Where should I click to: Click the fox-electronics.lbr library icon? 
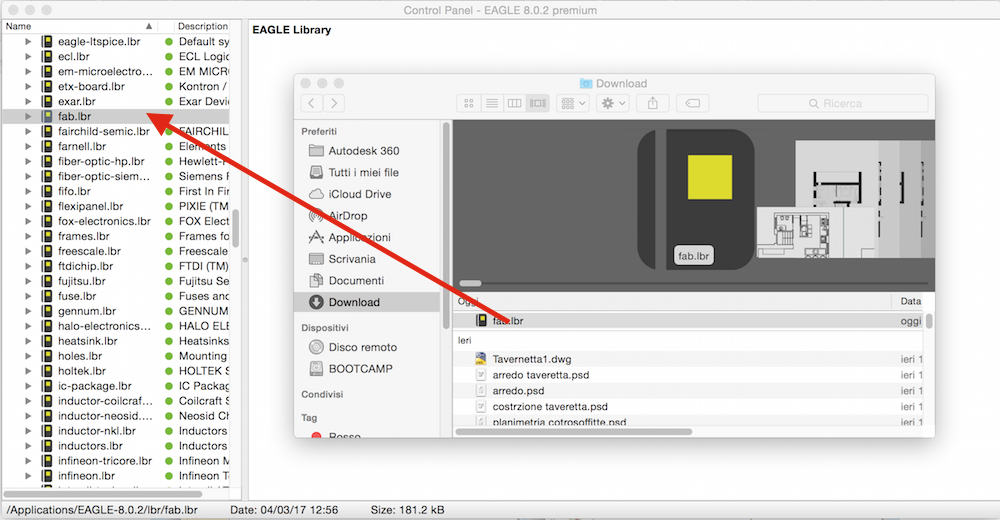[x=47, y=221]
